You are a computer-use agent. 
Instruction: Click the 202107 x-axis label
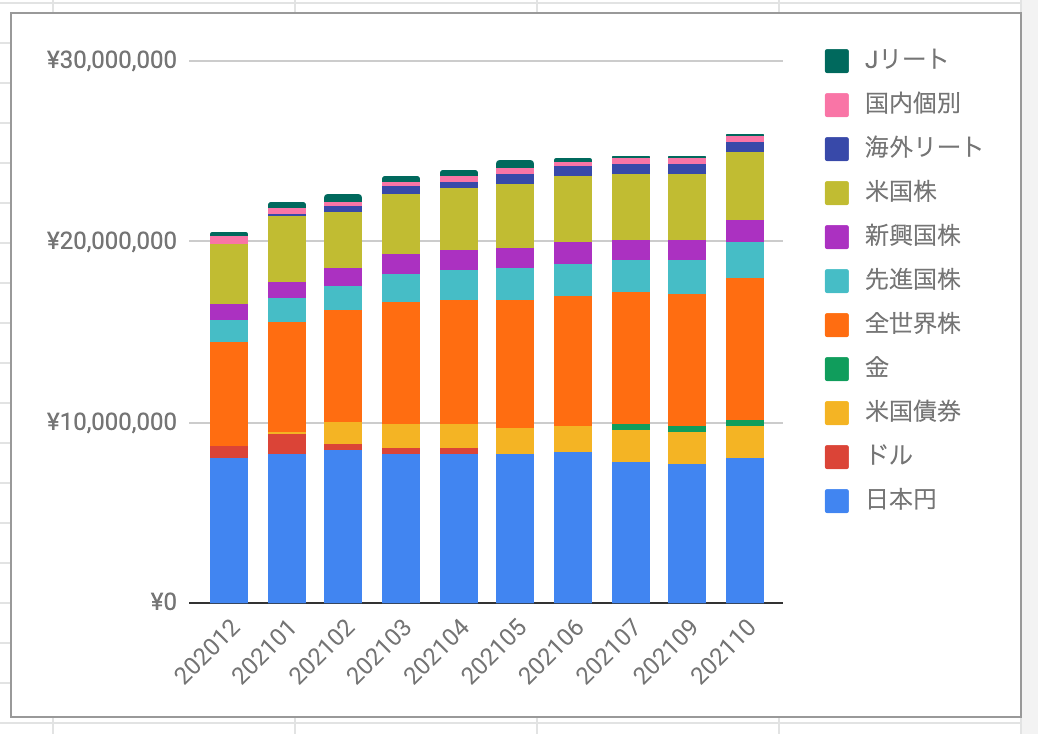611,652
